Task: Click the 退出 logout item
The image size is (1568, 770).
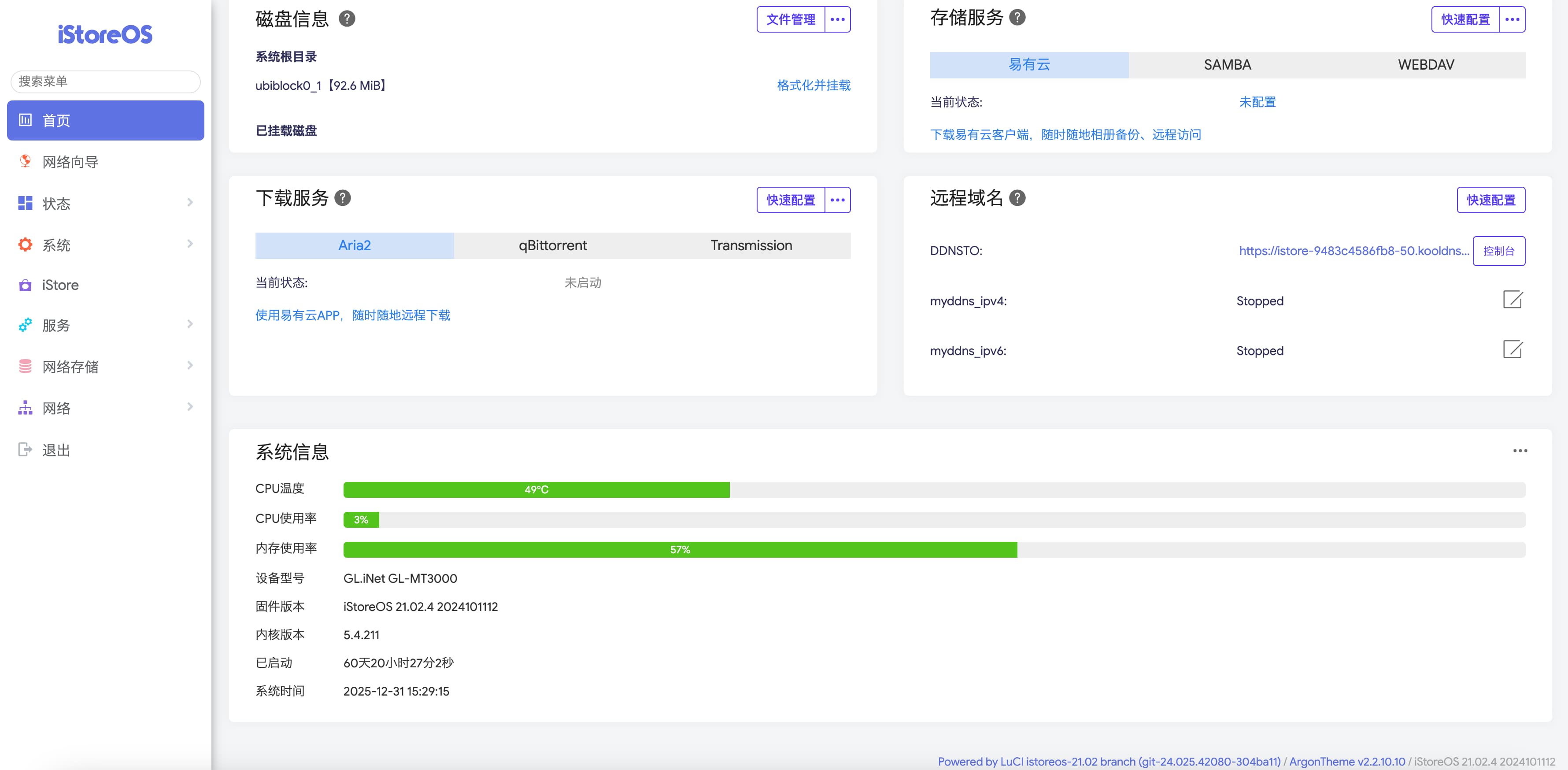Action: [x=56, y=450]
